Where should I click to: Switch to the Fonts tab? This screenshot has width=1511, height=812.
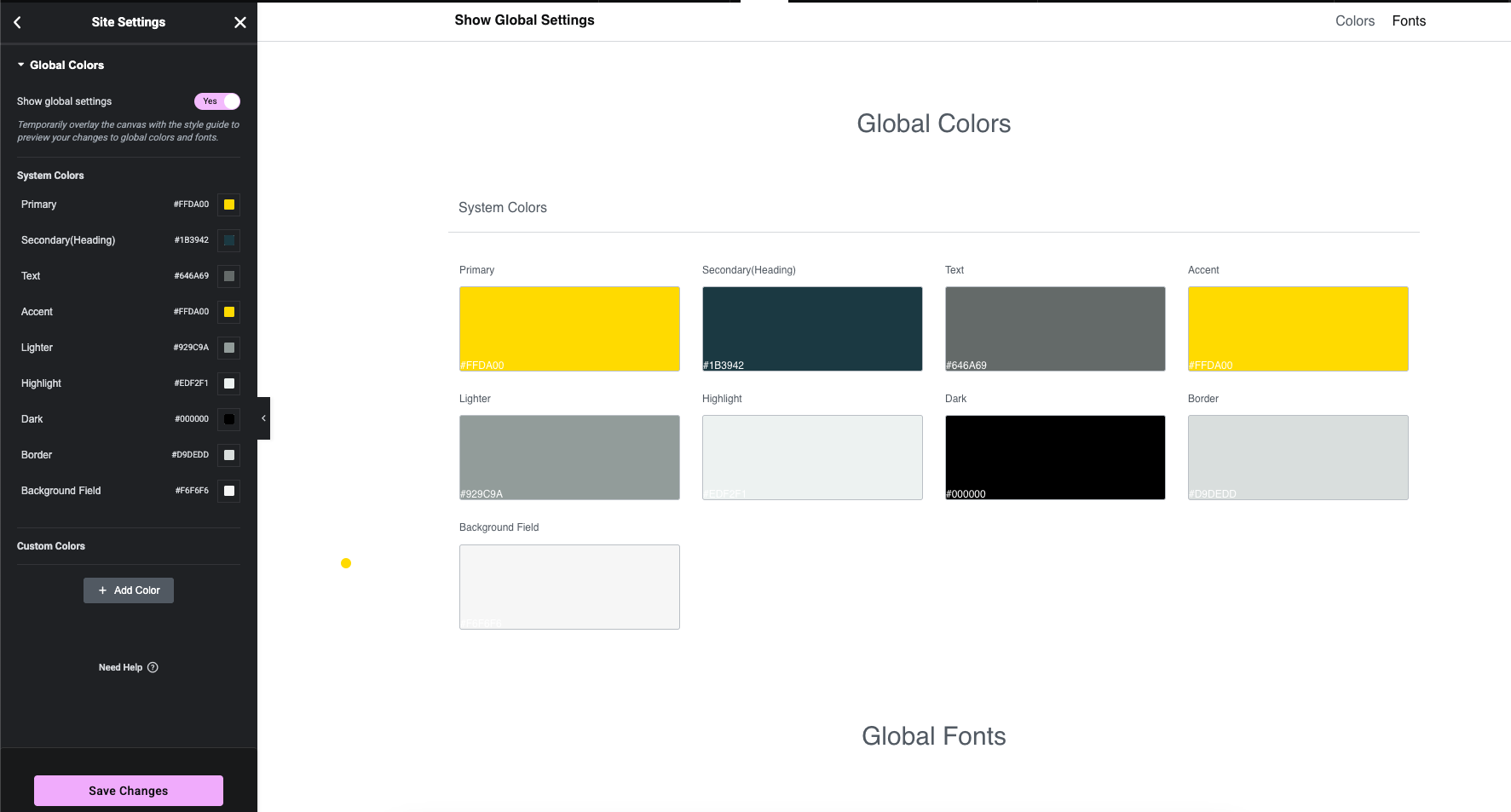tap(1408, 20)
